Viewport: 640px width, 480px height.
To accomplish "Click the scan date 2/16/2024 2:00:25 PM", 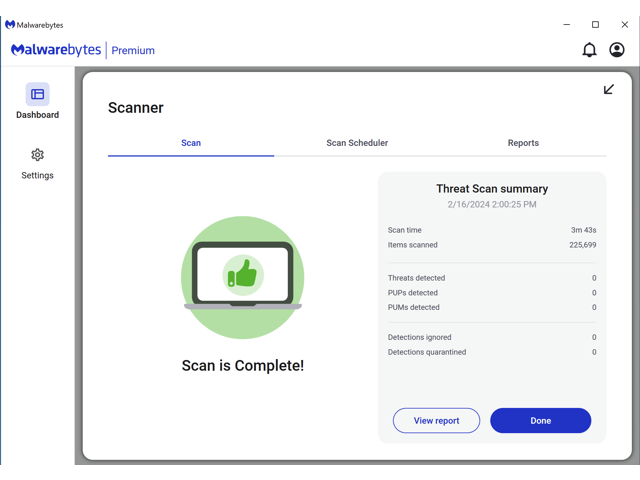I will pyautogui.click(x=492, y=204).
